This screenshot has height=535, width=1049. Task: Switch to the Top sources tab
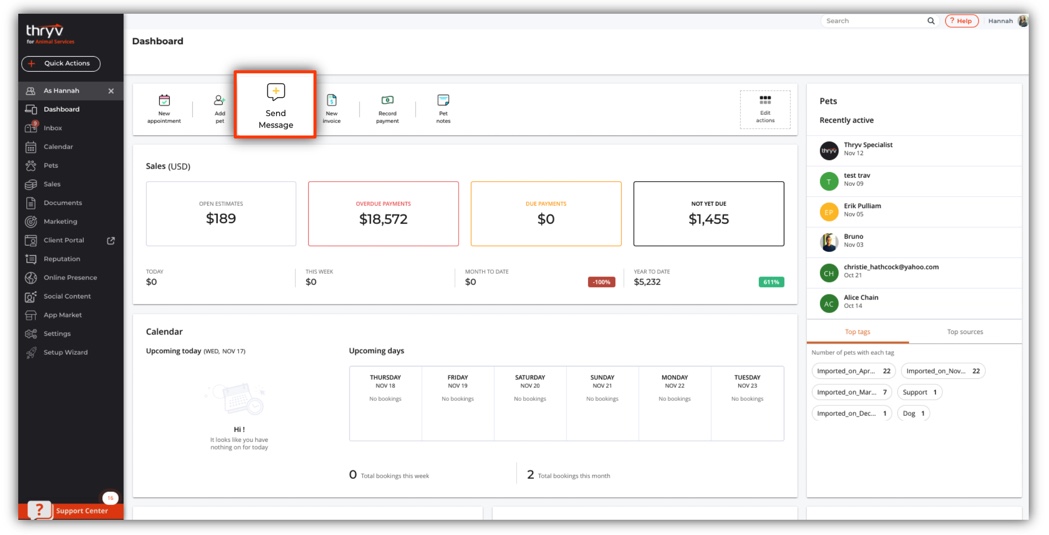965,332
